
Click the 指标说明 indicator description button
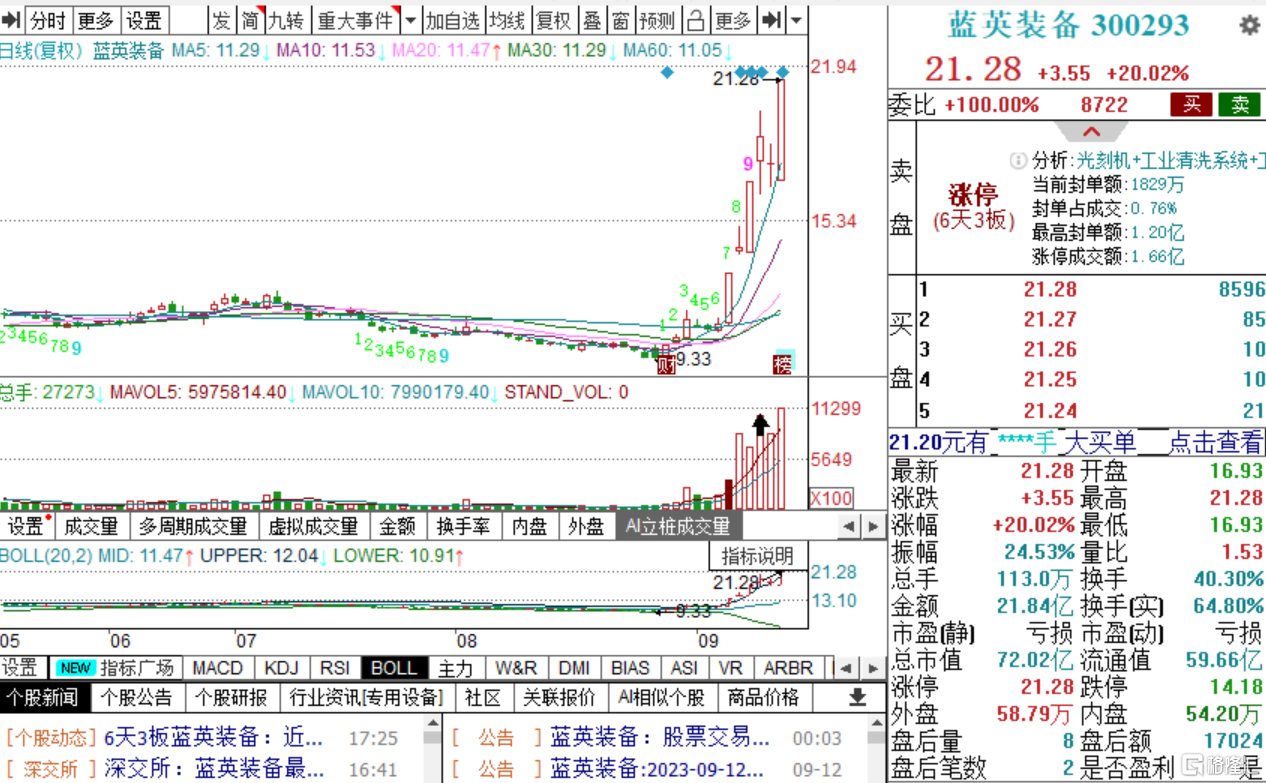[x=758, y=556]
